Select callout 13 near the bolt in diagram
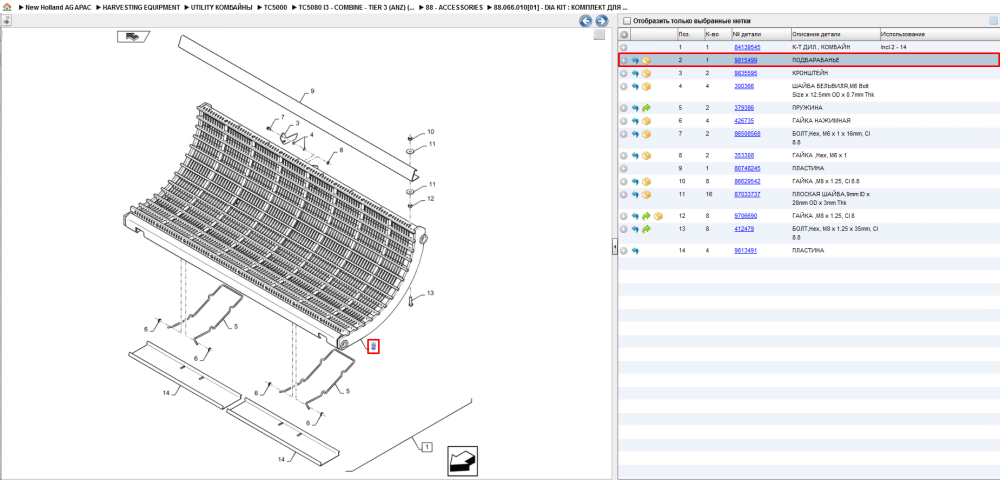Image resolution: width=1000 pixels, height=480 pixels. (430, 293)
